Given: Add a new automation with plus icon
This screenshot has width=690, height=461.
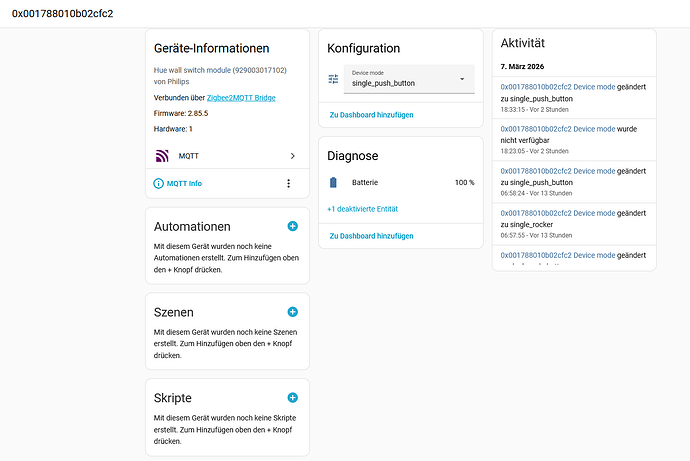Looking at the screenshot, I should [293, 226].
